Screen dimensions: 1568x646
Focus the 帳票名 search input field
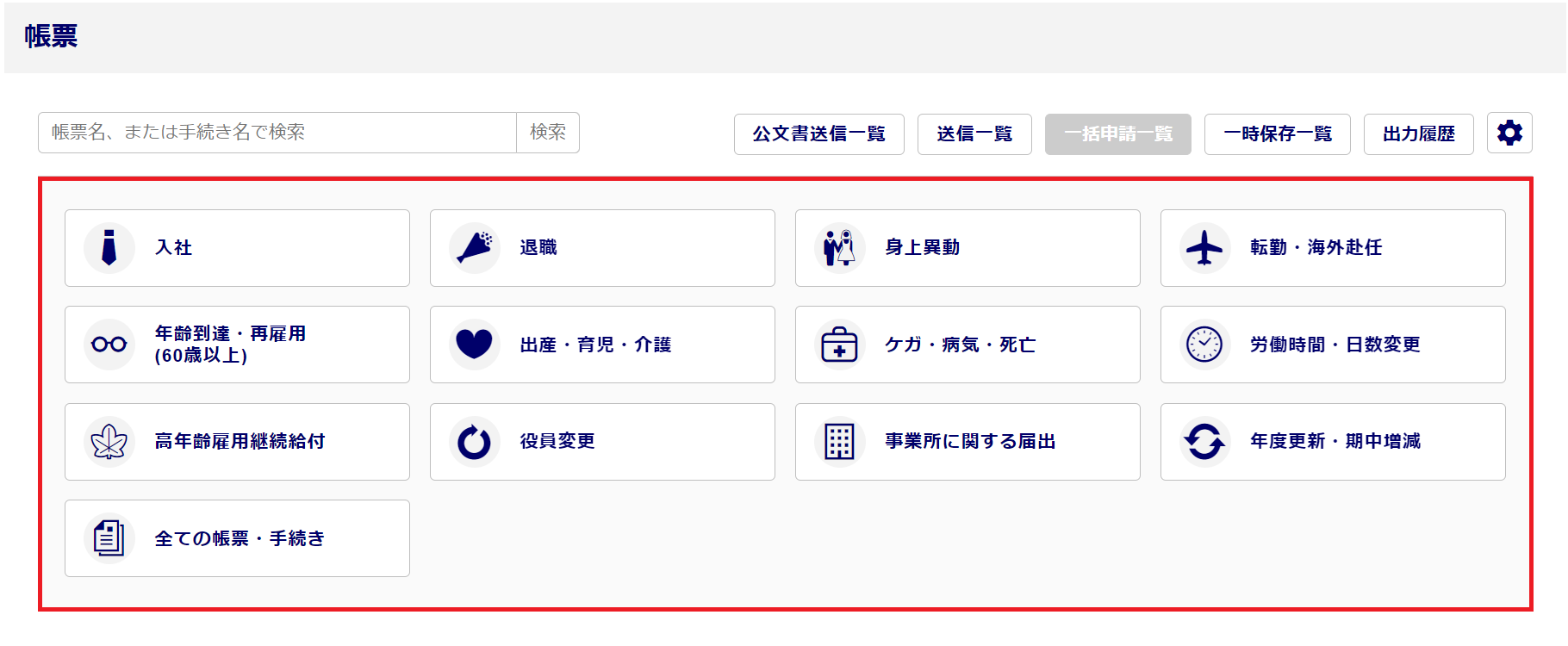click(x=277, y=133)
